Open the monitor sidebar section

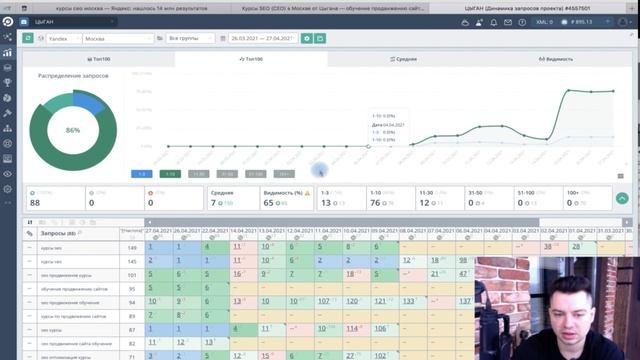(x=8, y=158)
